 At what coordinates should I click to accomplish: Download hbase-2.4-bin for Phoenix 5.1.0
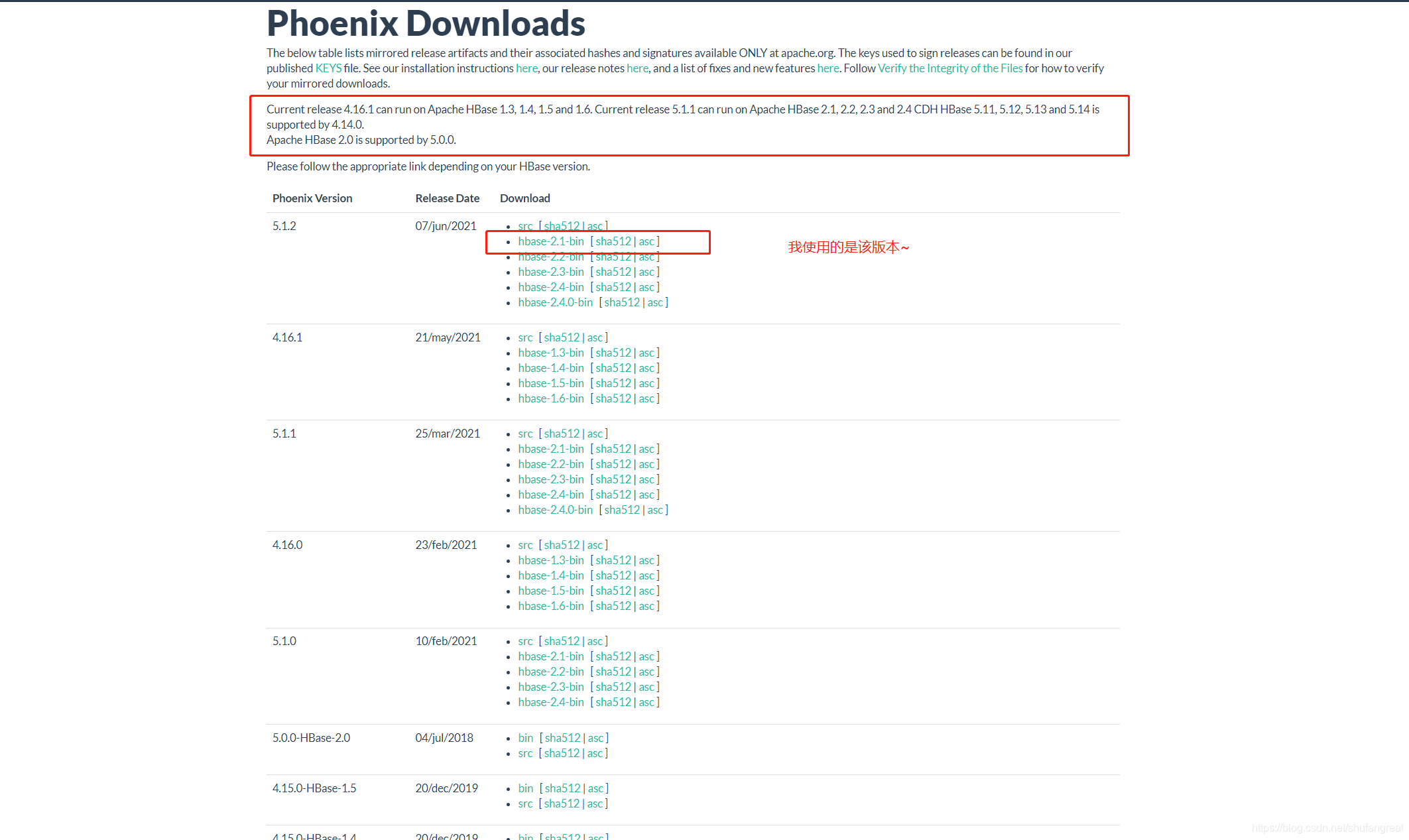coord(550,702)
